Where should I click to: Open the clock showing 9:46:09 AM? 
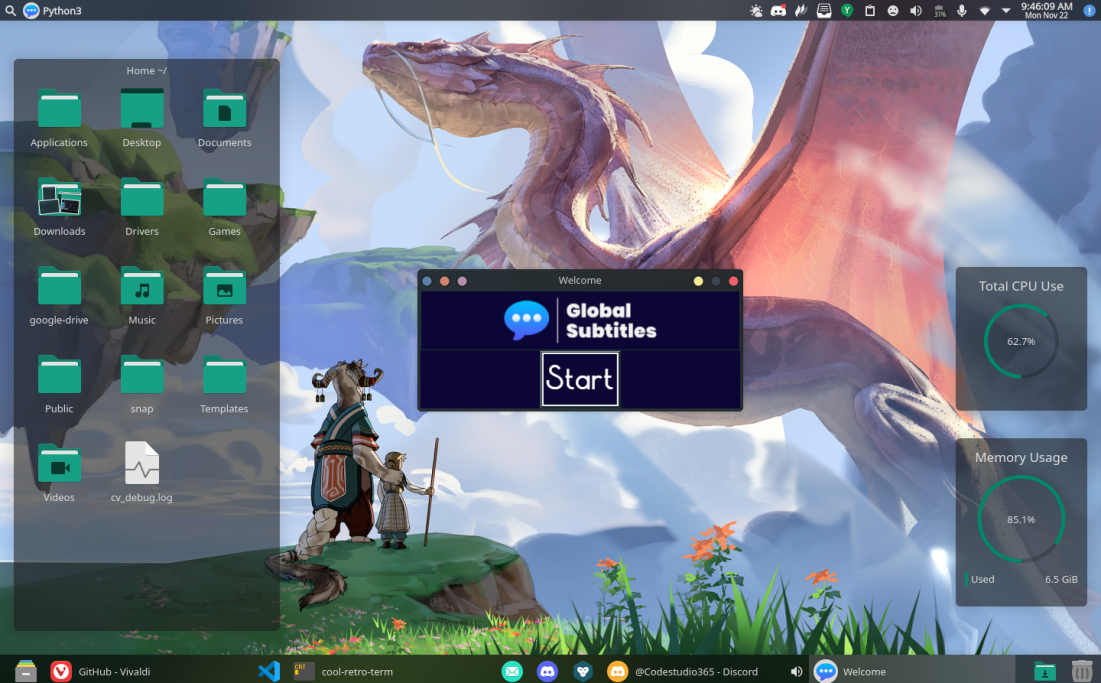[x=1046, y=11]
